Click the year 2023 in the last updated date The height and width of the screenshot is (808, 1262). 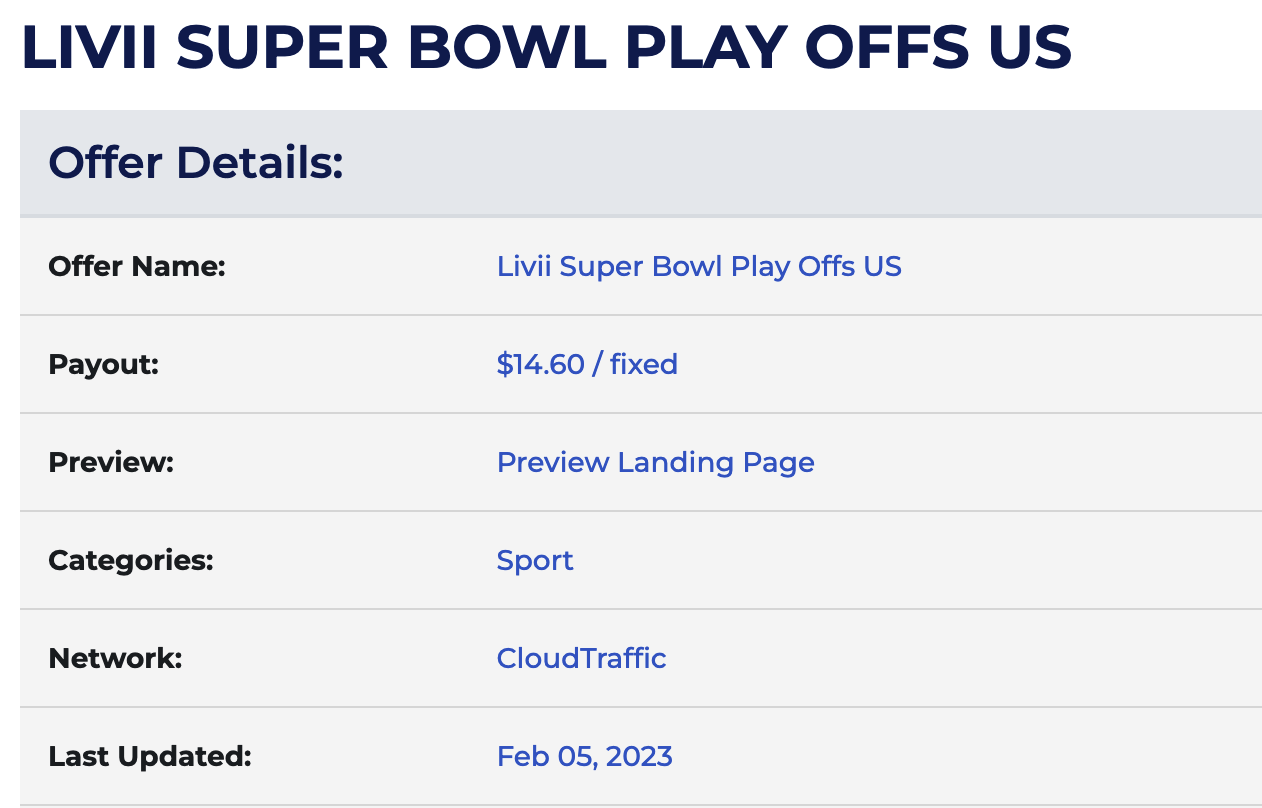point(639,756)
